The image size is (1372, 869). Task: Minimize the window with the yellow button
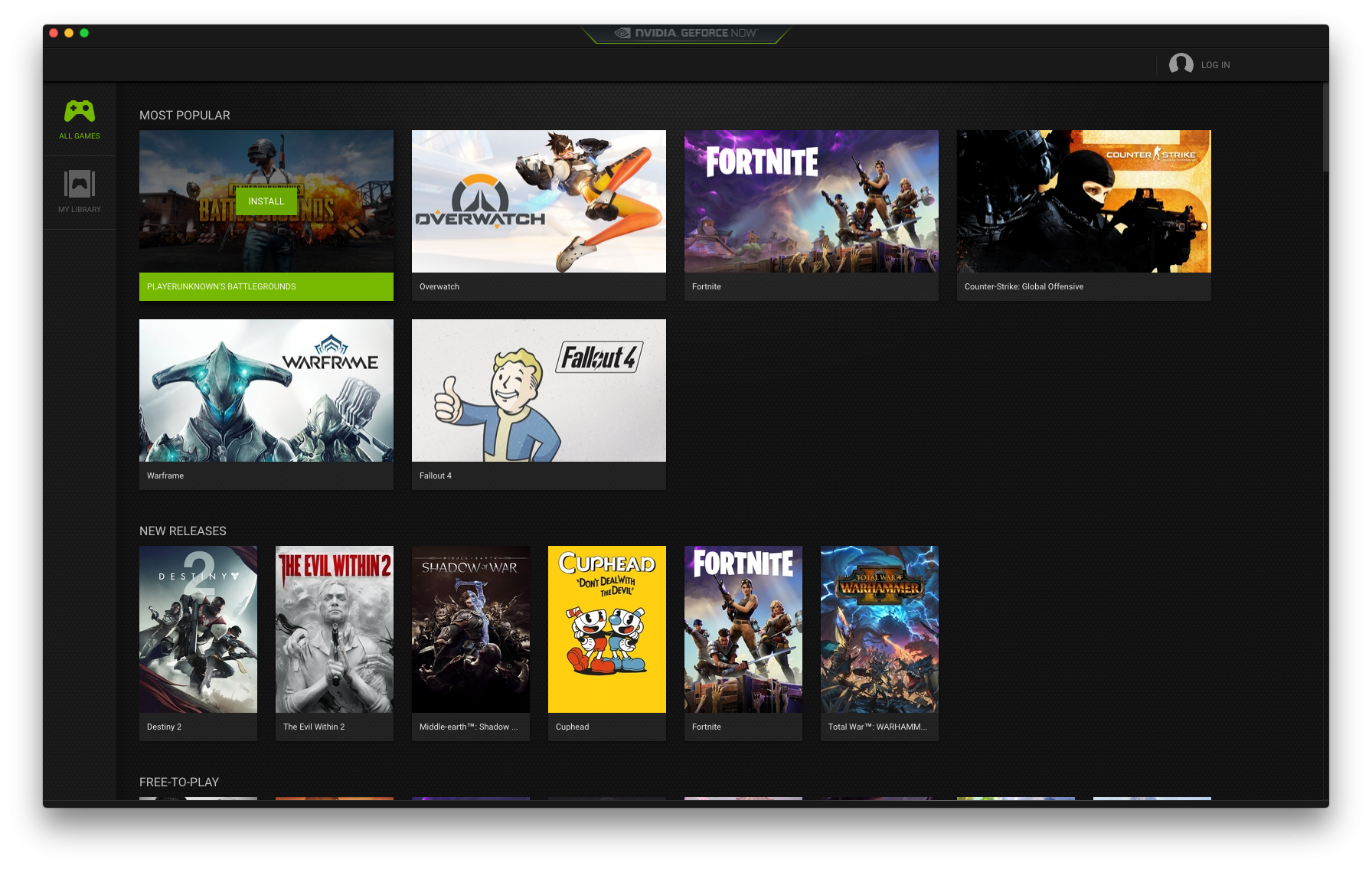coord(69,33)
